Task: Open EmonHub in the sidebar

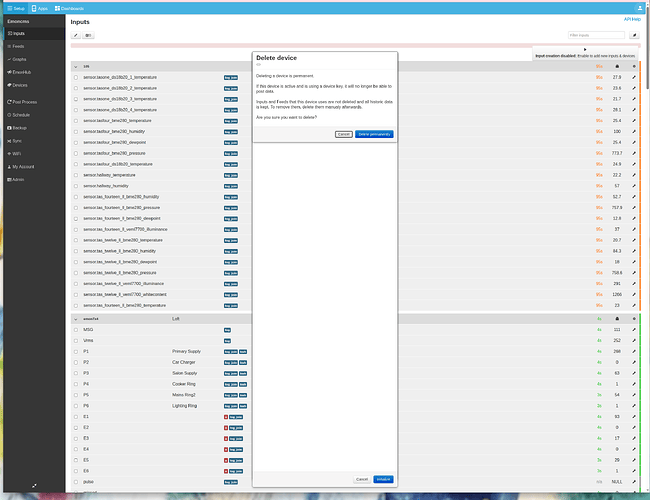Action: pyautogui.click(x=34, y=72)
